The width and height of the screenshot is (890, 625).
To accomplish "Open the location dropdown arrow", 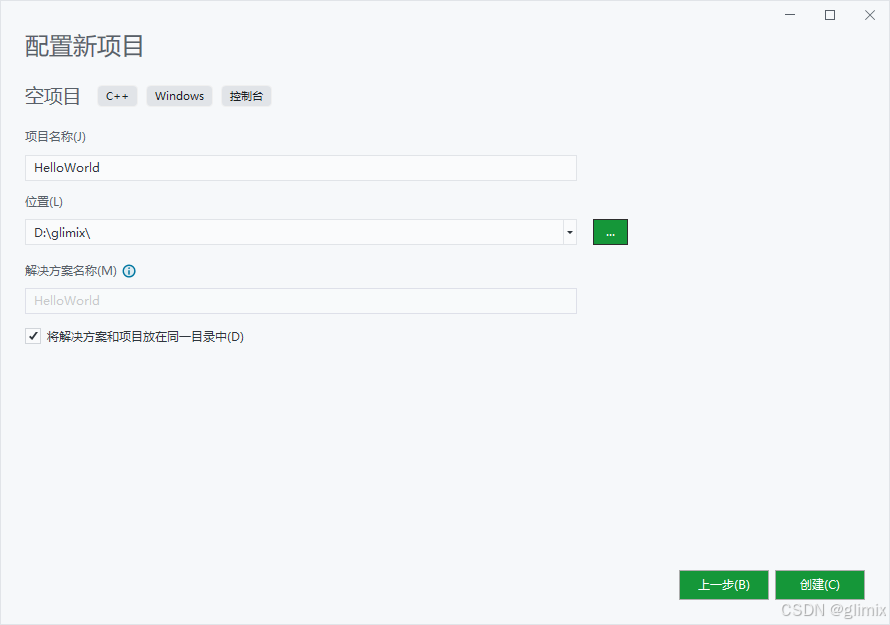I will click(x=569, y=231).
